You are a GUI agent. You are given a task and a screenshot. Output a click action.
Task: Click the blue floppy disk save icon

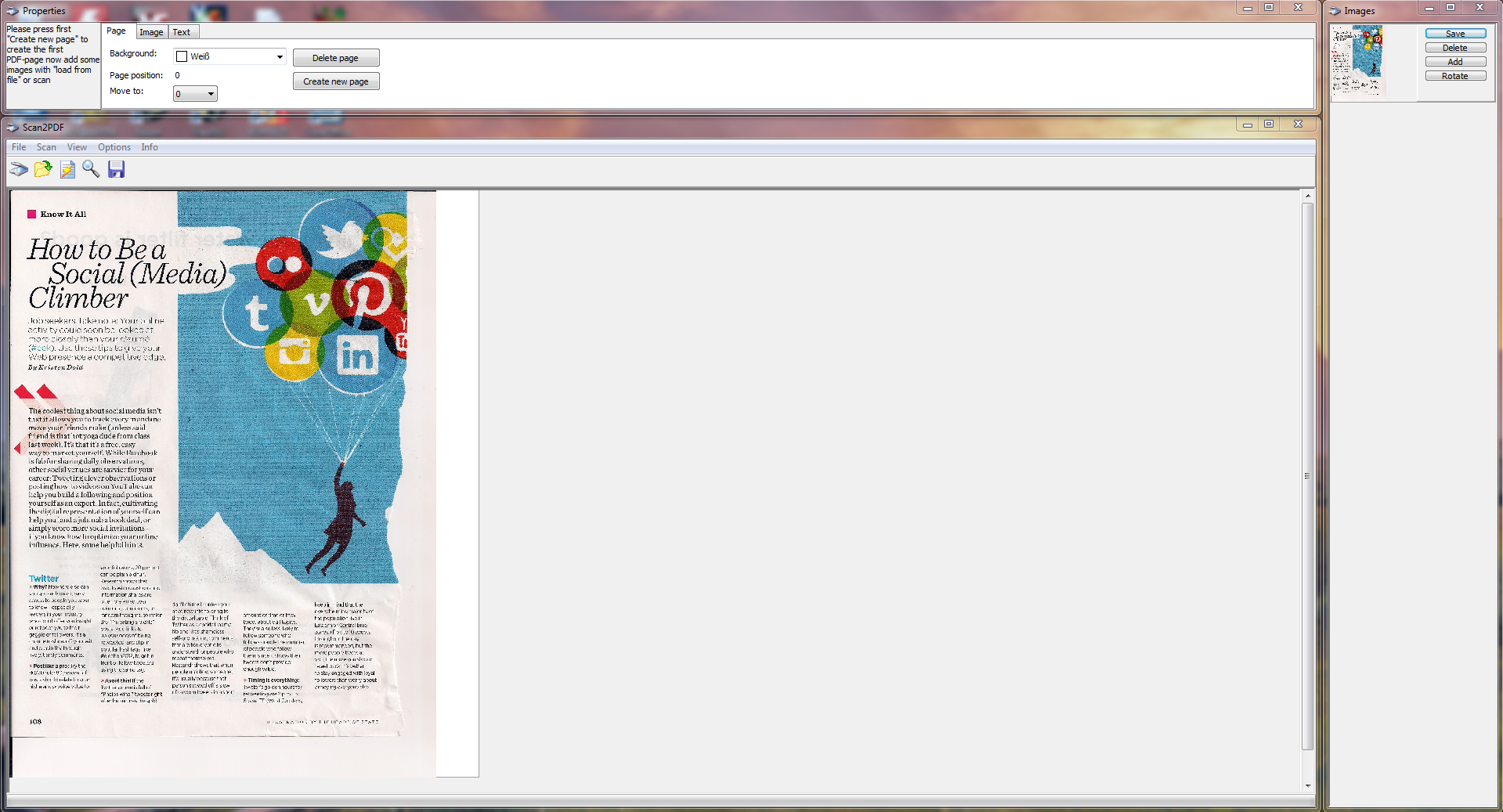tap(116, 169)
